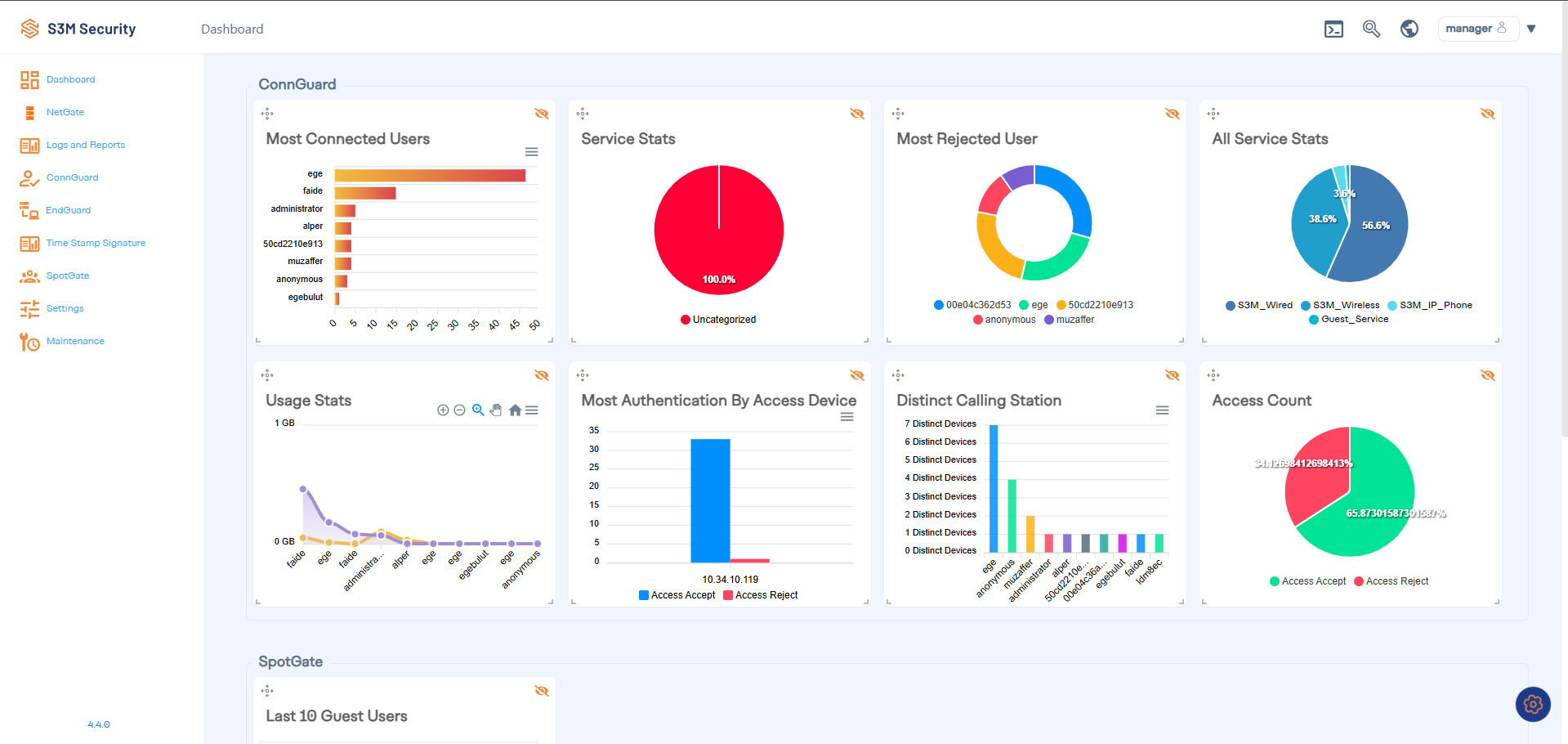Click the search magnifier icon in header

click(1371, 29)
